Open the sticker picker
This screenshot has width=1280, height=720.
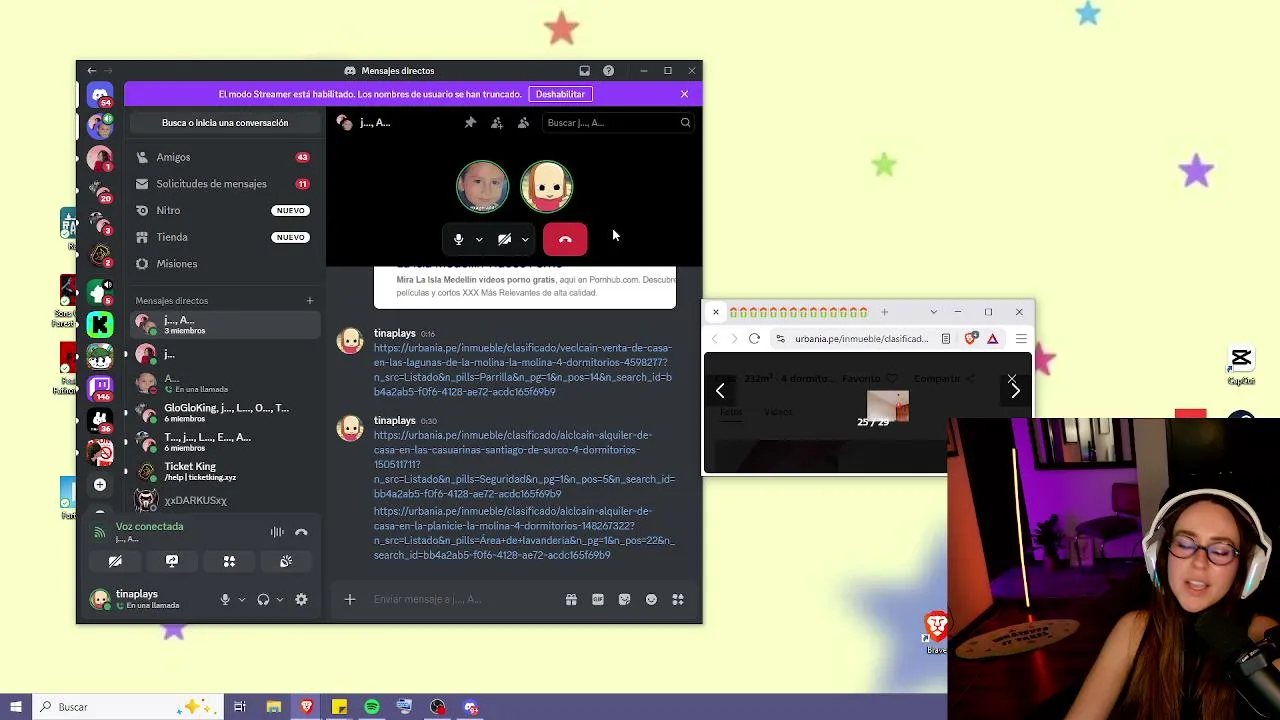click(x=625, y=600)
